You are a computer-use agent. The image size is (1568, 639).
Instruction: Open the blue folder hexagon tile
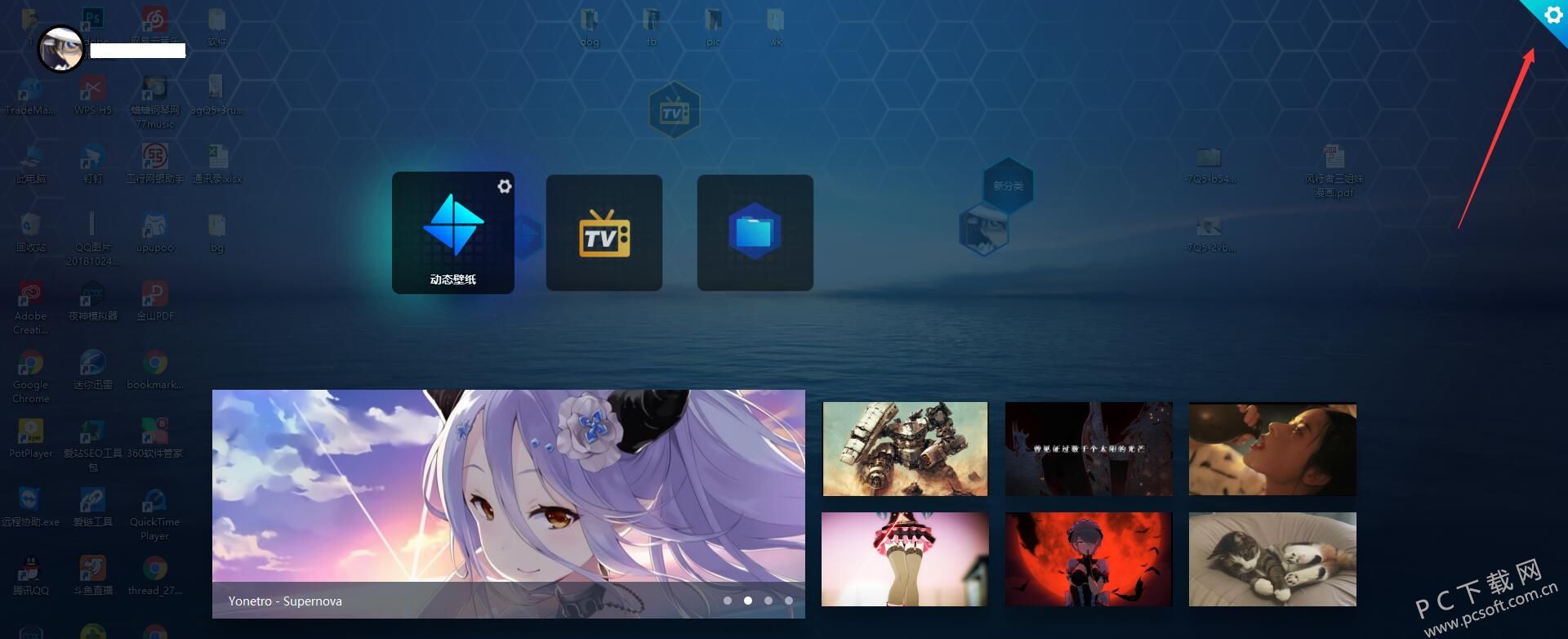(x=755, y=233)
